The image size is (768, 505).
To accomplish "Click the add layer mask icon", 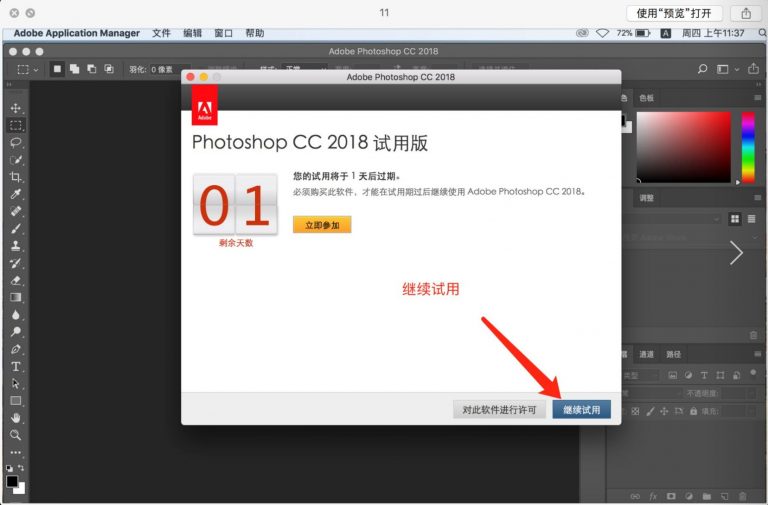I will pyautogui.click(x=671, y=496).
